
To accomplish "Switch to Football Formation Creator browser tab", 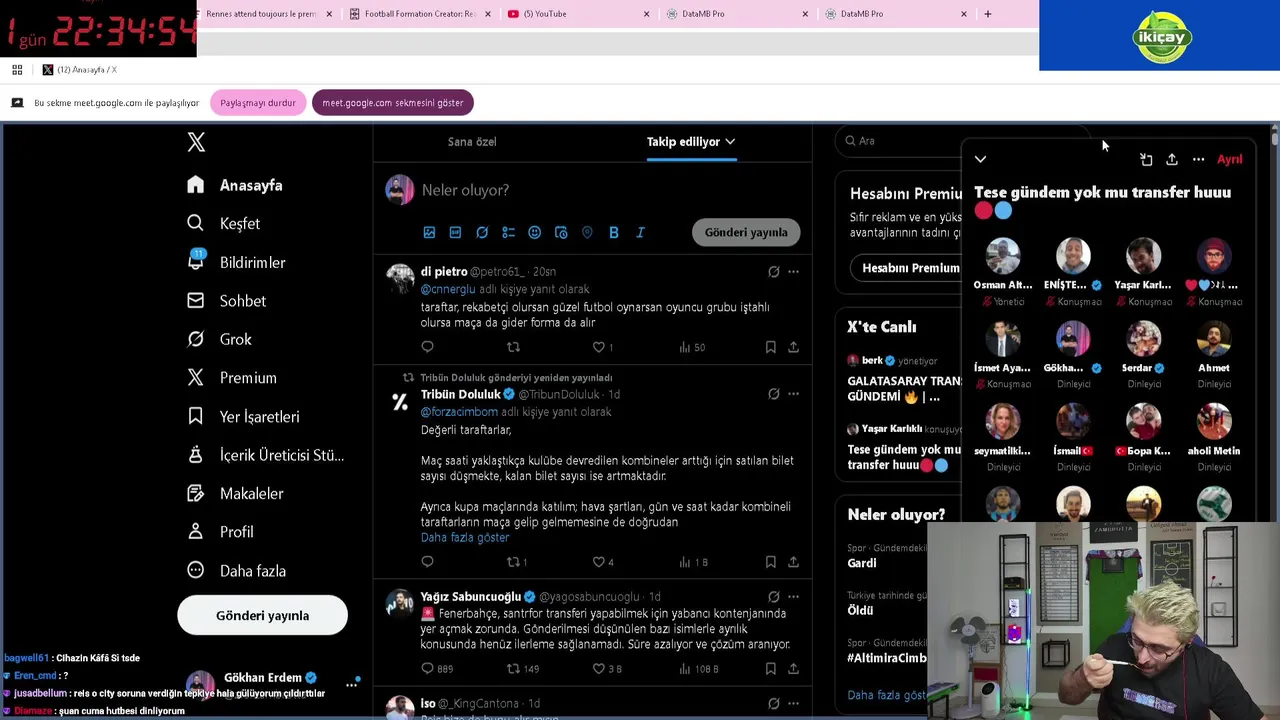I will 420,14.
